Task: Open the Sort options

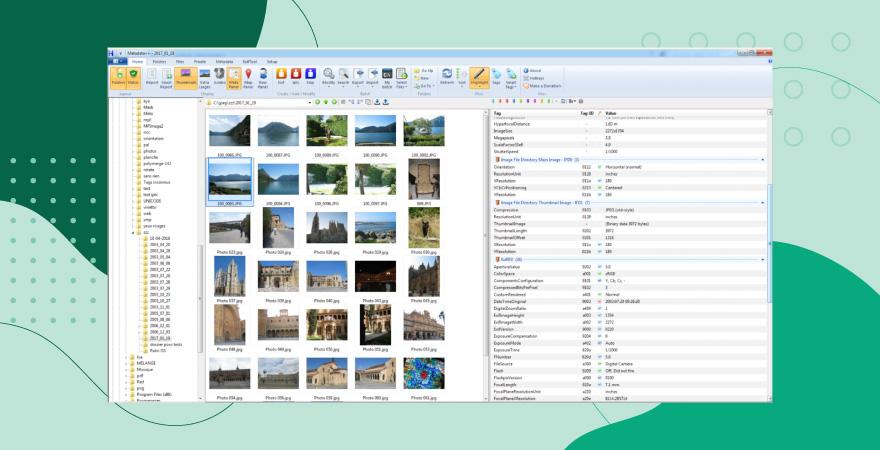Action: [461, 76]
